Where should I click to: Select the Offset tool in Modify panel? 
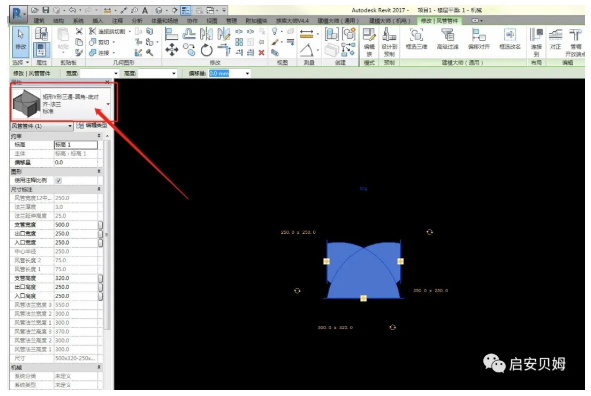coord(189,34)
